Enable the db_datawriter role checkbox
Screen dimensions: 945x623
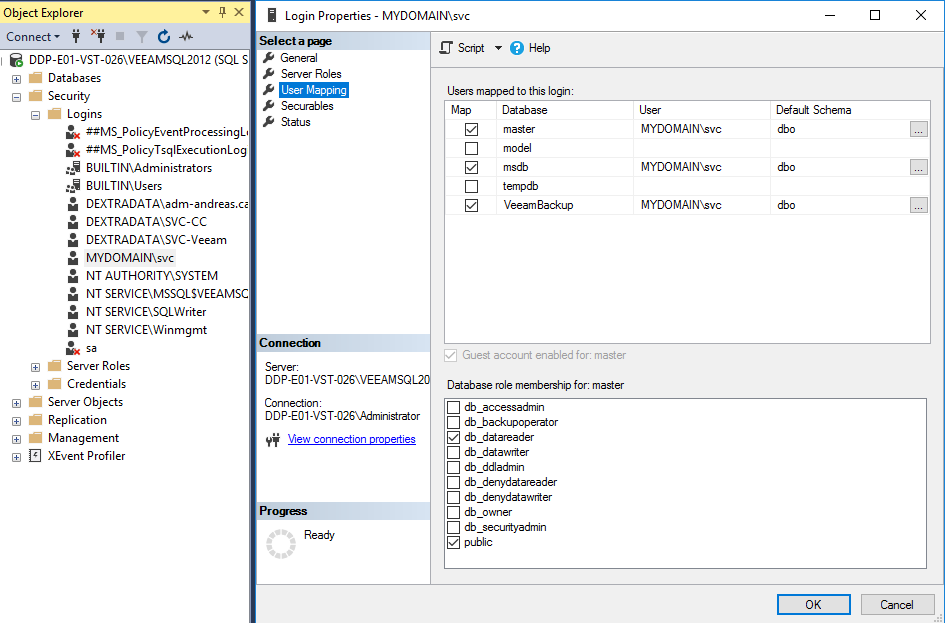coord(453,452)
